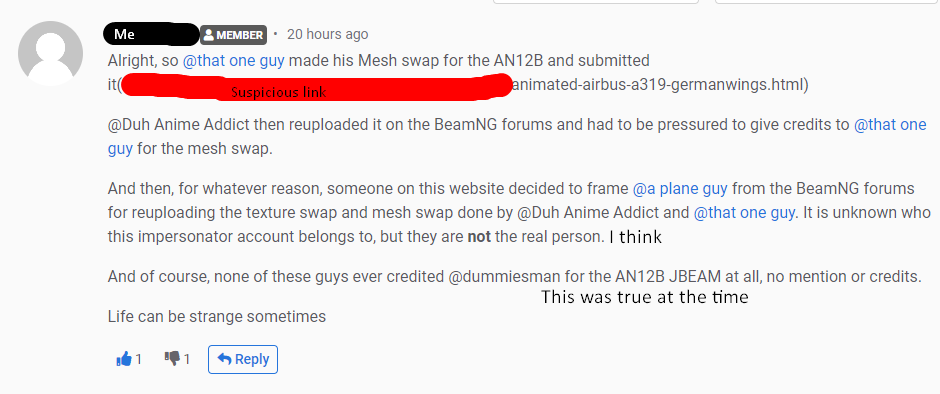940x394 pixels.
Task: Dislike the comment with the thumbs down icon
Action: pos(173,359)
